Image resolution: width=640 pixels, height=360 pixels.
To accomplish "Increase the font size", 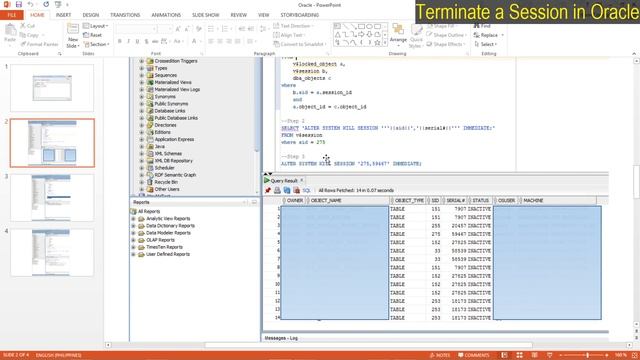I will [178, 29].
